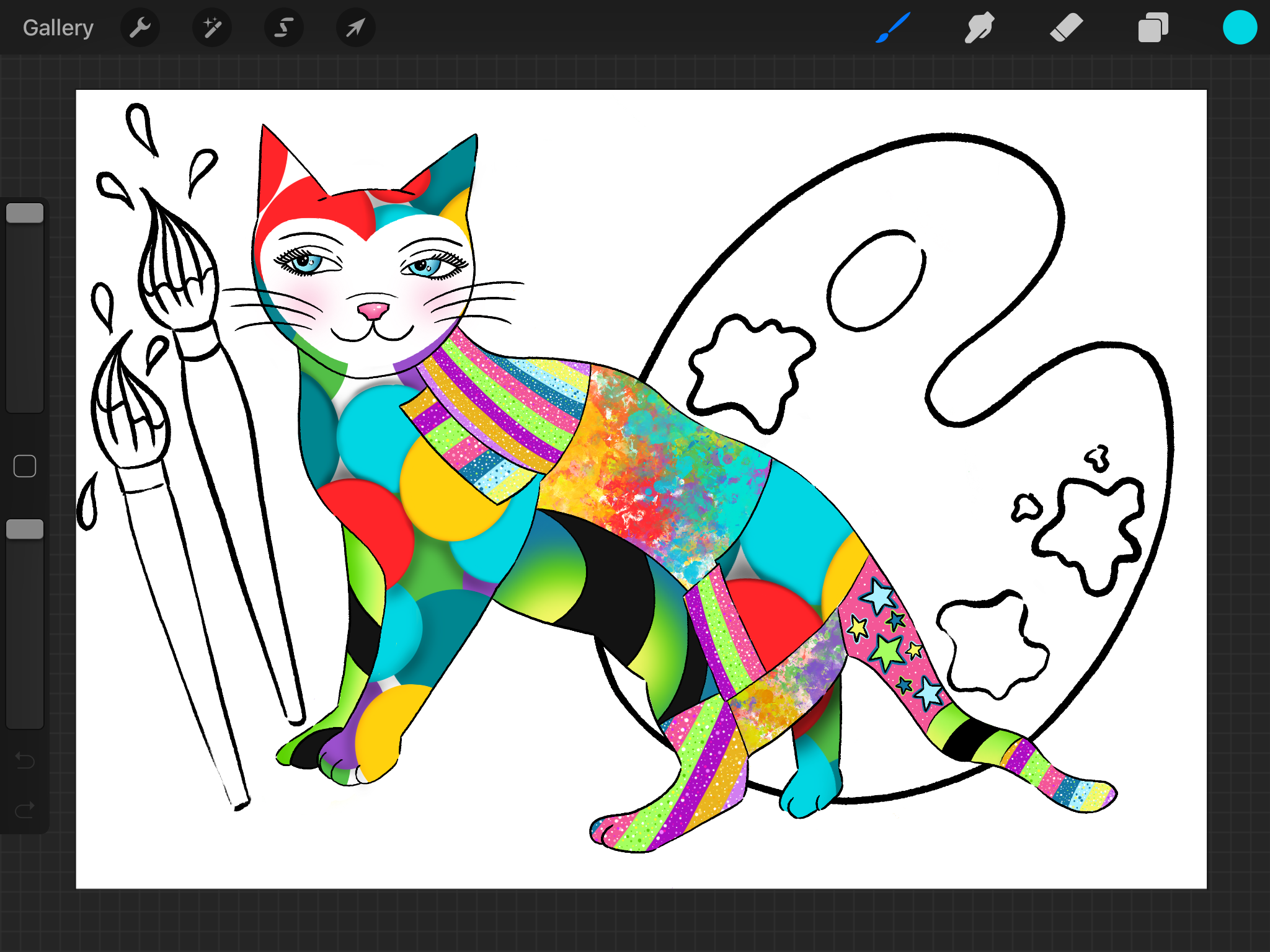Select the Smudge tool

pyautogui.click(x=979, y=28)
